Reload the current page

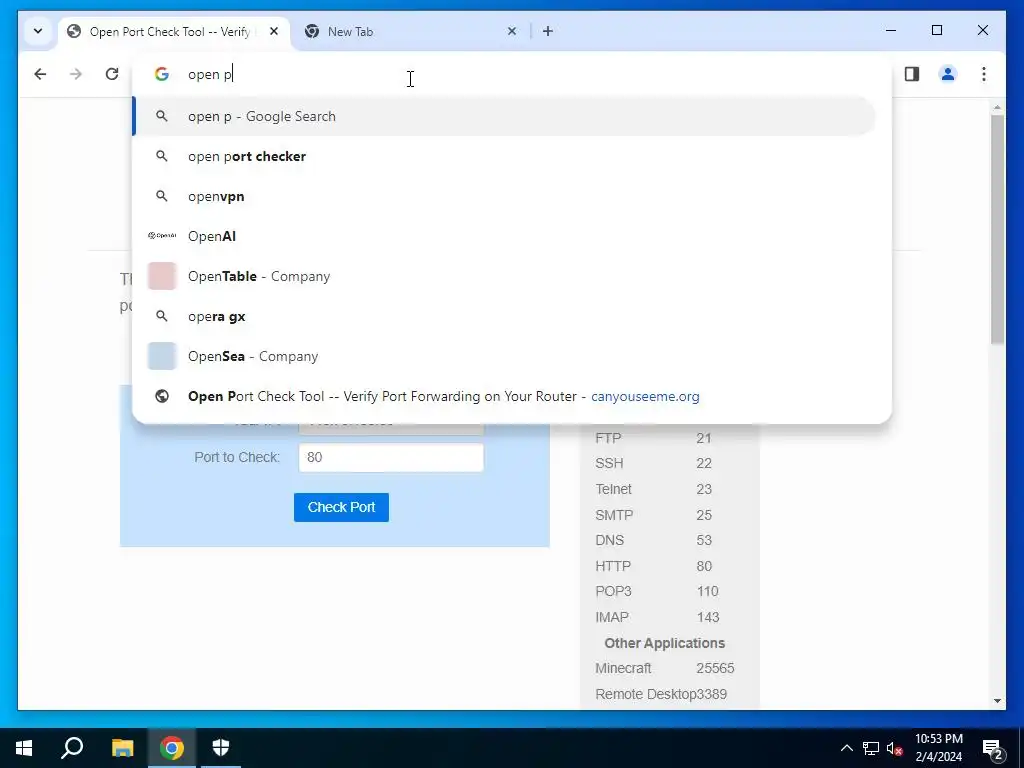pyautogui.click(x=112, y=74)
